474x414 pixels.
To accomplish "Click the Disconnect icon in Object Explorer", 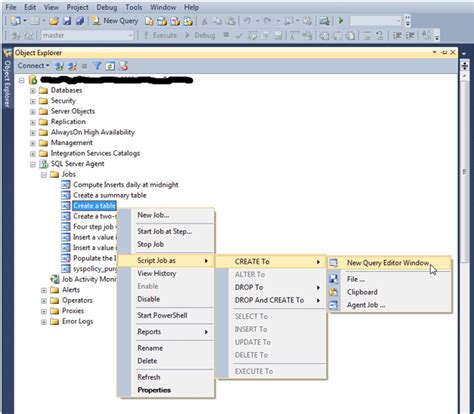I will click(72, 66).
